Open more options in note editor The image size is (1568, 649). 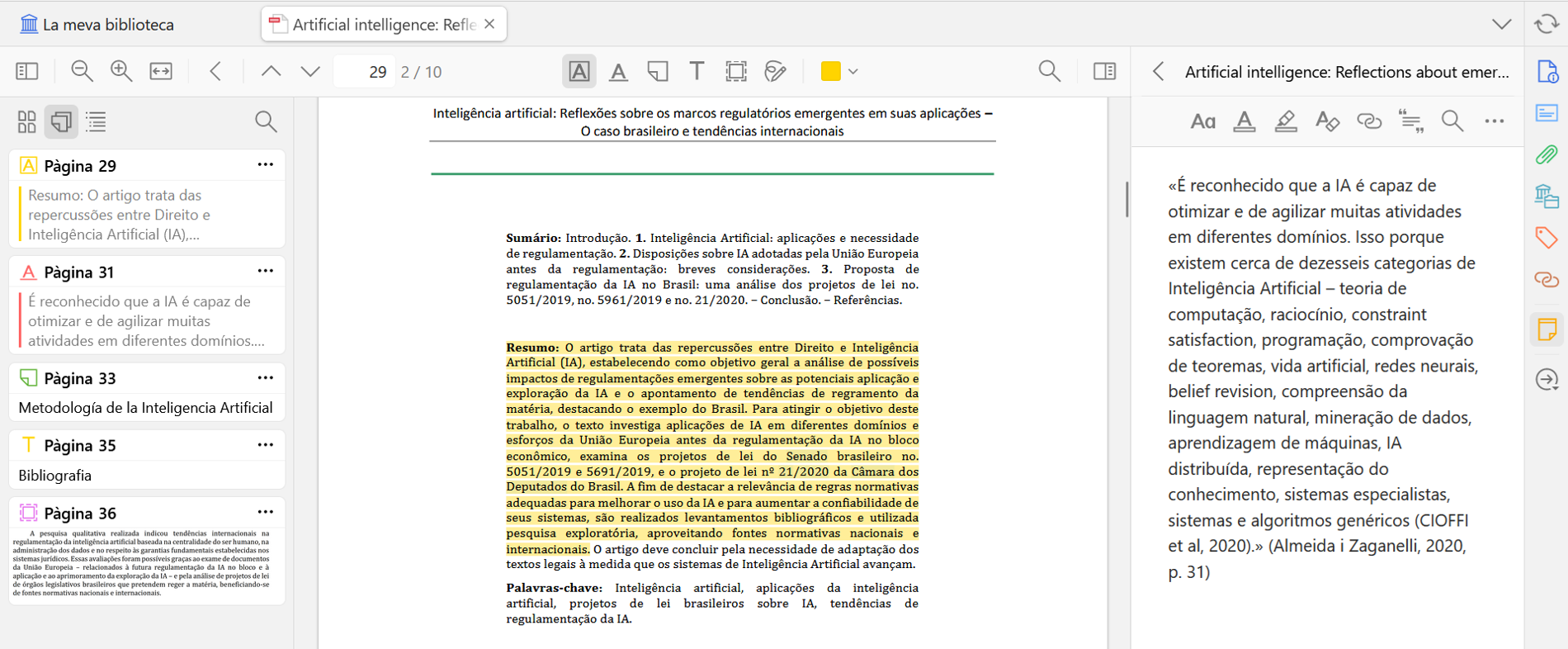tap(1495, 121)
